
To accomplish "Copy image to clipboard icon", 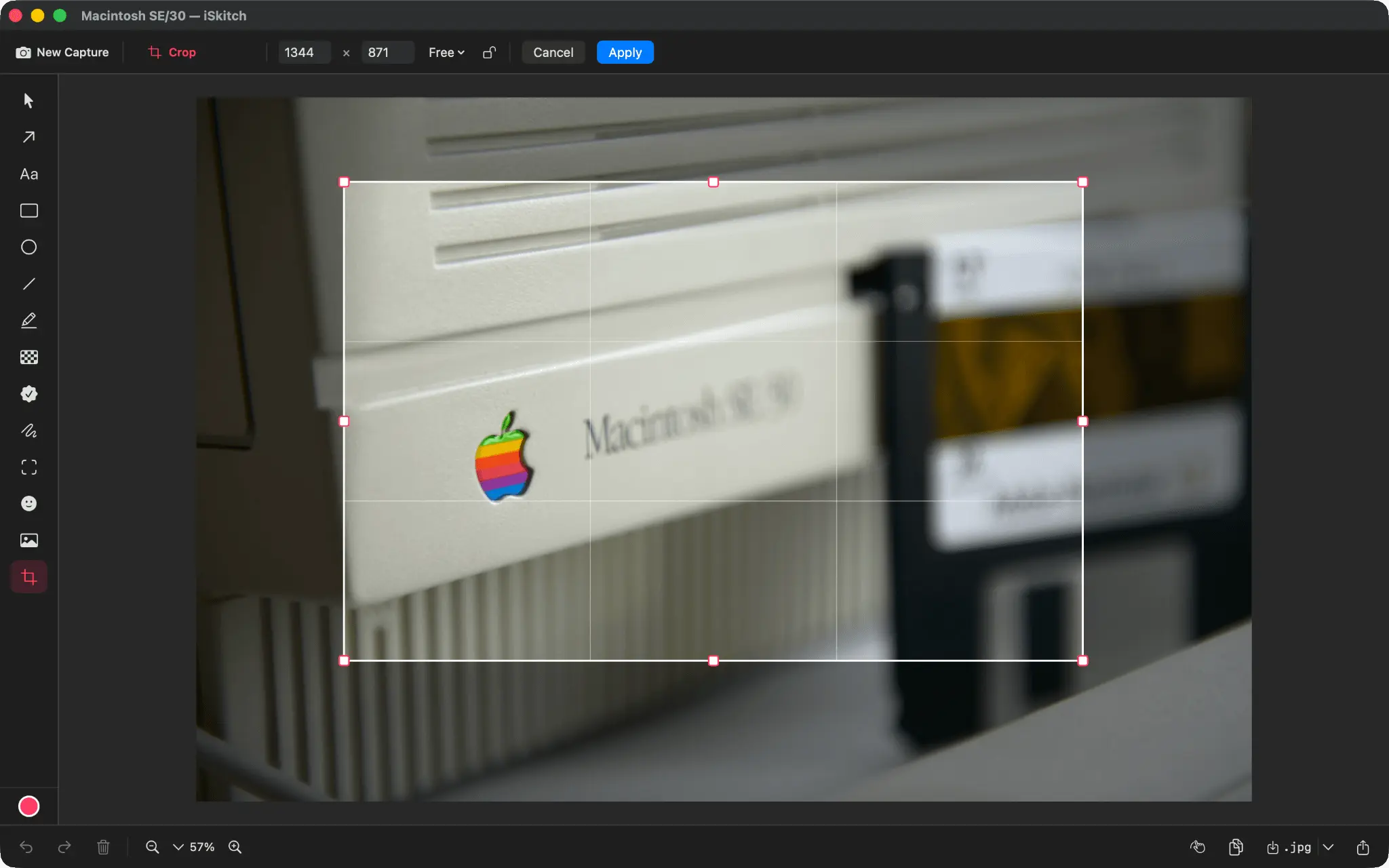I will 1236,847.
